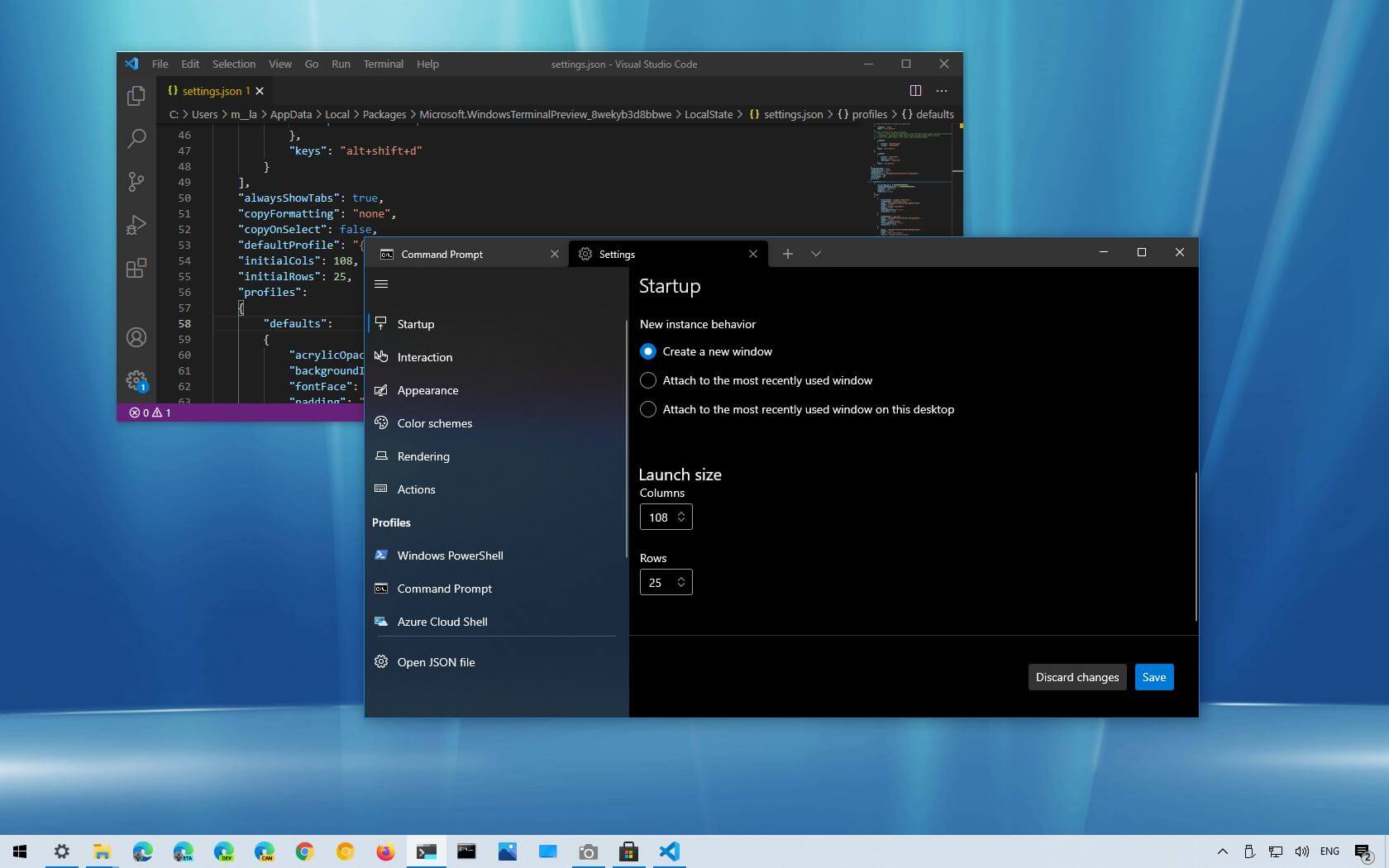The image size is (1389, 868).
Task: Discard changes in Terminal settings
Action: click(x=1076, y=676)
